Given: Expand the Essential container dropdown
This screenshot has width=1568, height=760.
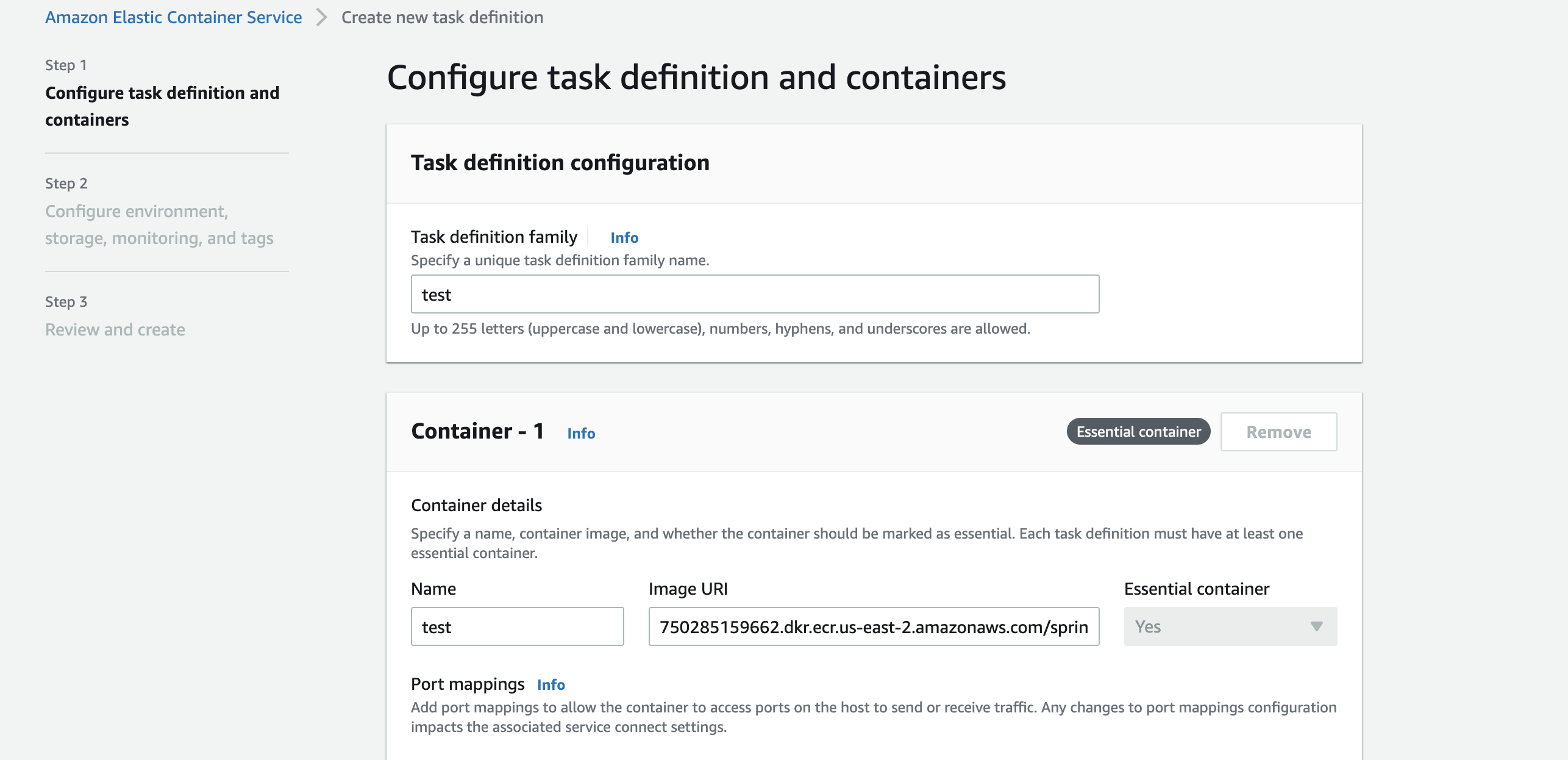Looking at the screenshot, I should point(1229,626).
